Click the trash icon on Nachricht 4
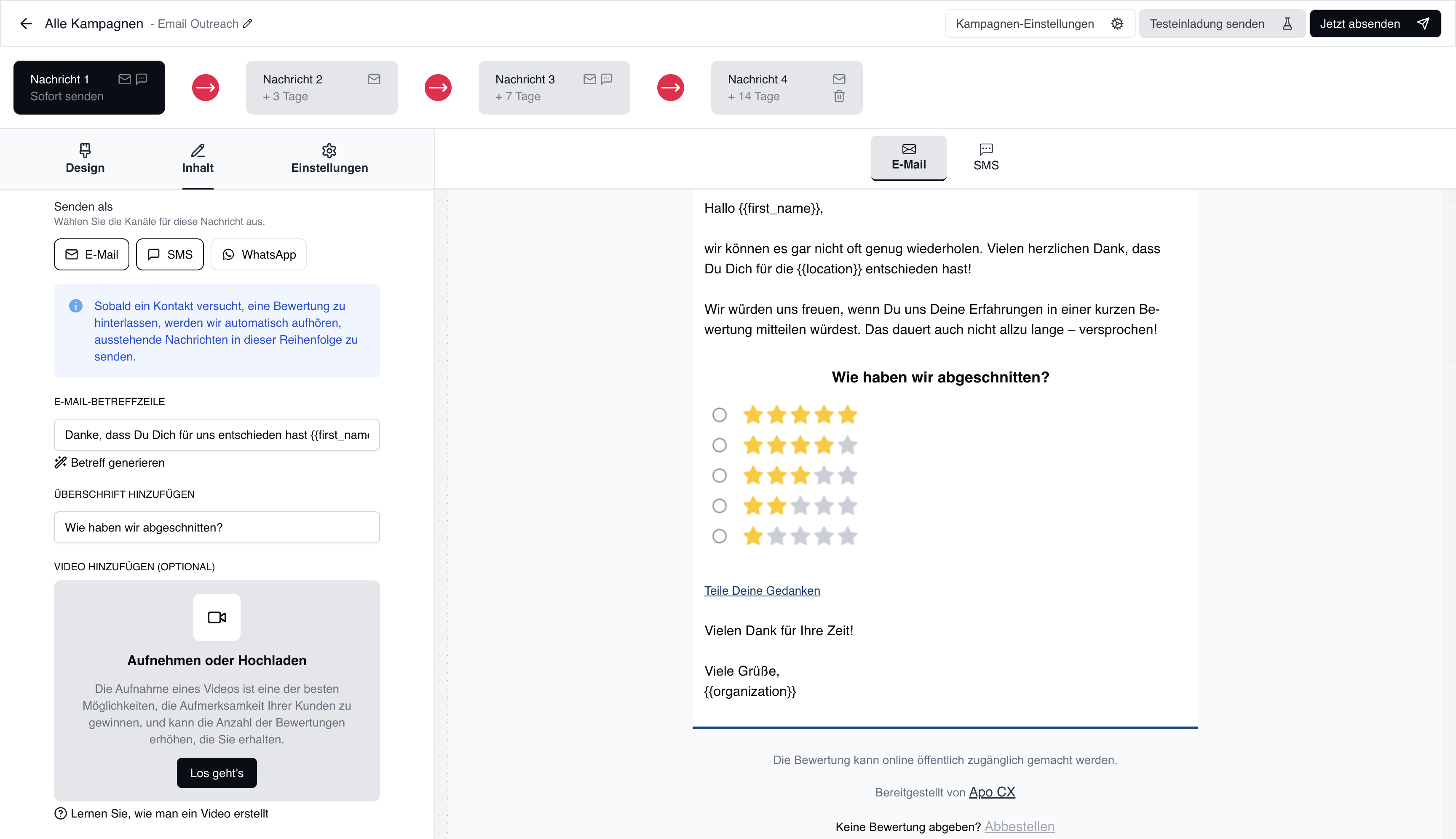 click(x=839, y=96)
